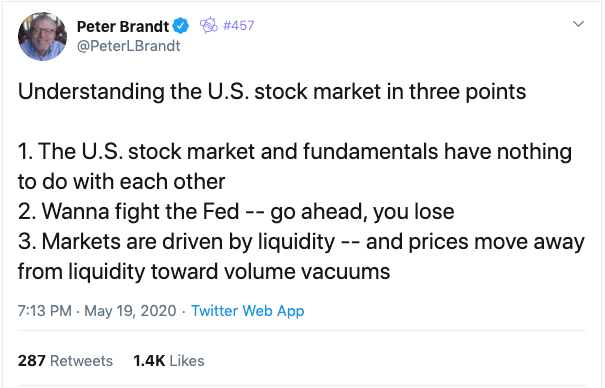Expand the tweet options chevron menu
This screenshot has width=605, height=388.
pyautogui.click(x=578, y=24)
